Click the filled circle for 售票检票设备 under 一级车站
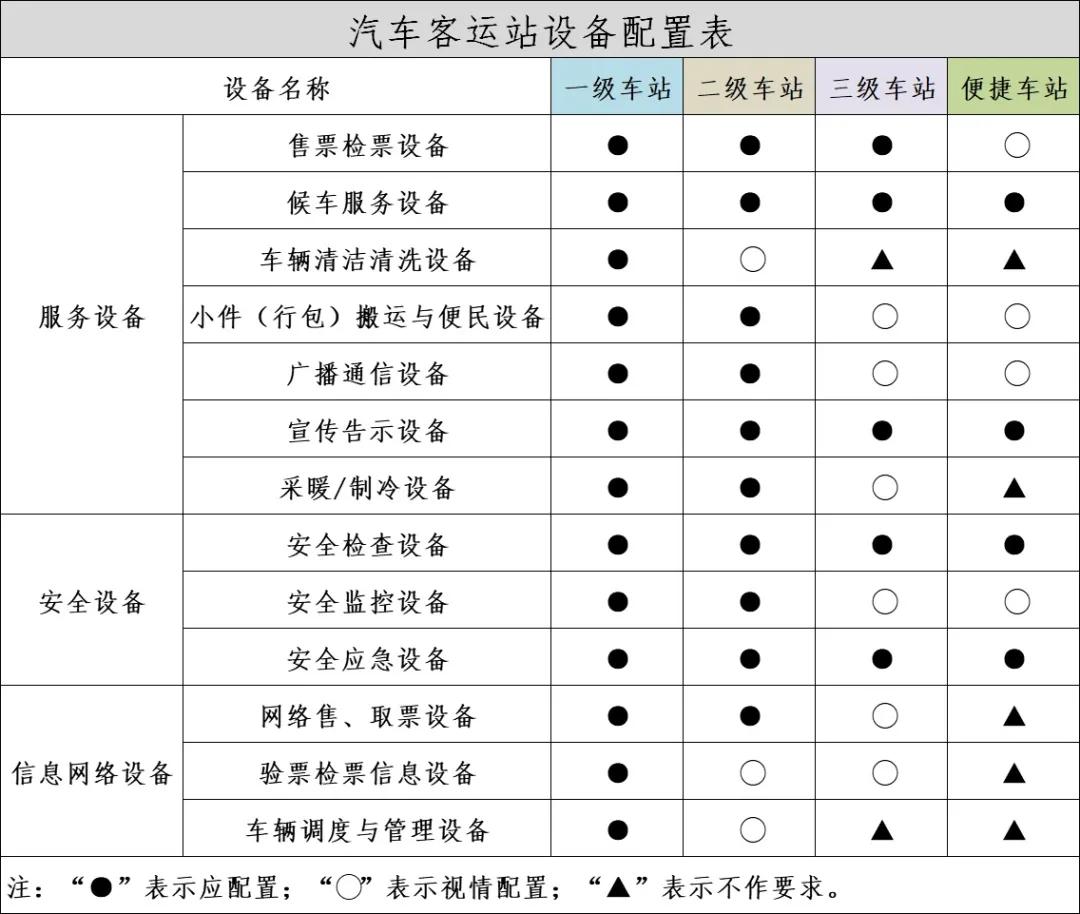 pos(617,145)
